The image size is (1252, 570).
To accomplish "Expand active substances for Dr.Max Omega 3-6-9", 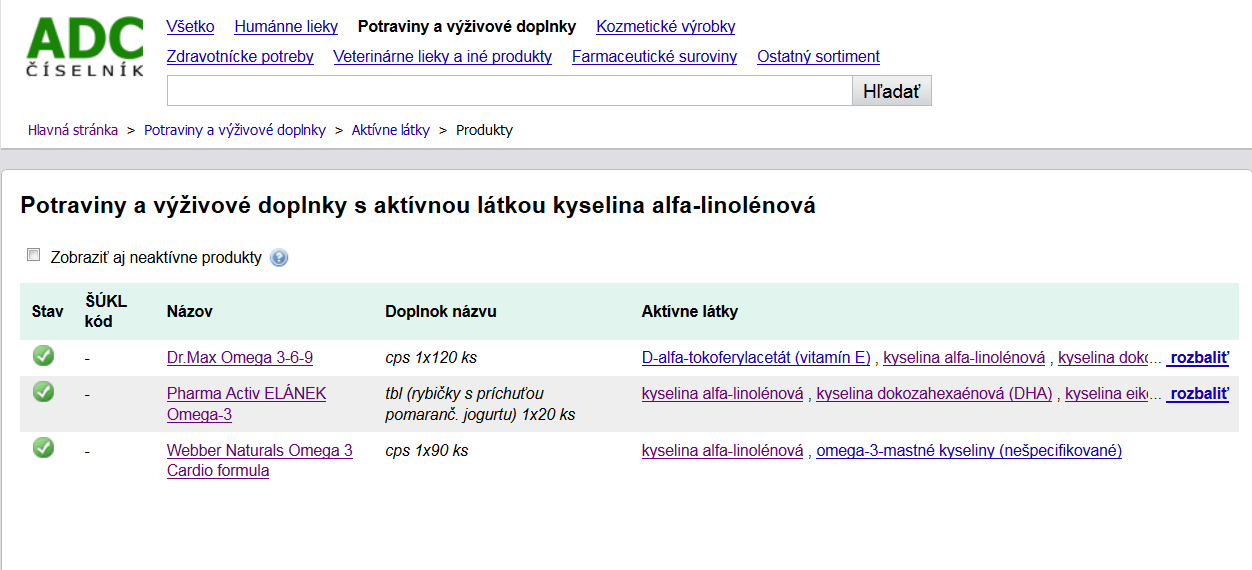I will pyautogui.click(x=1198, y=358).
